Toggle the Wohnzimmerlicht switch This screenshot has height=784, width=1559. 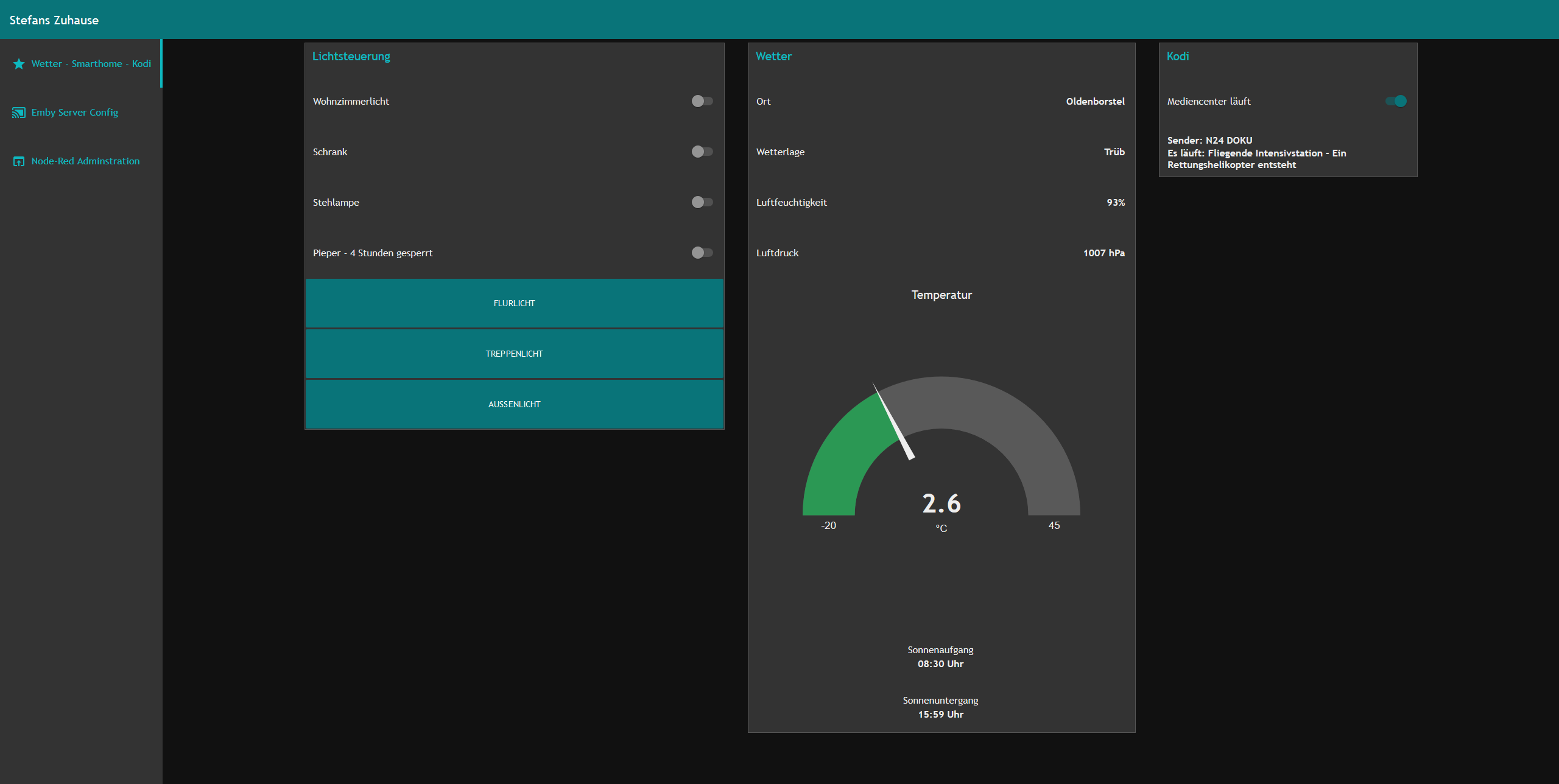pos(702,101)
